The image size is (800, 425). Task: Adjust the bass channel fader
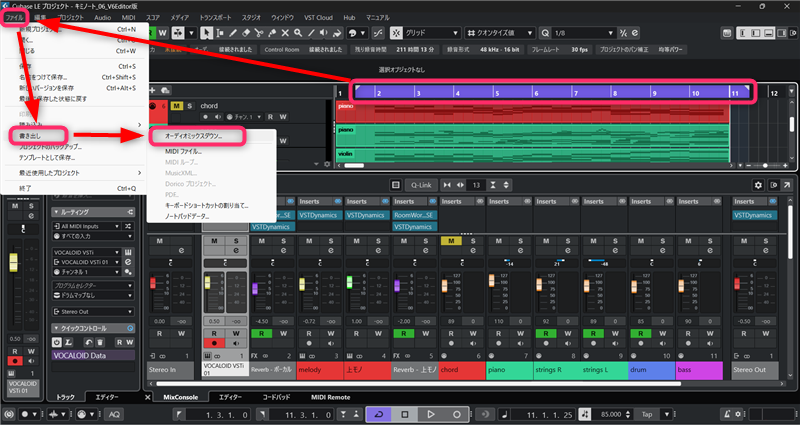(x=681, y=286)
